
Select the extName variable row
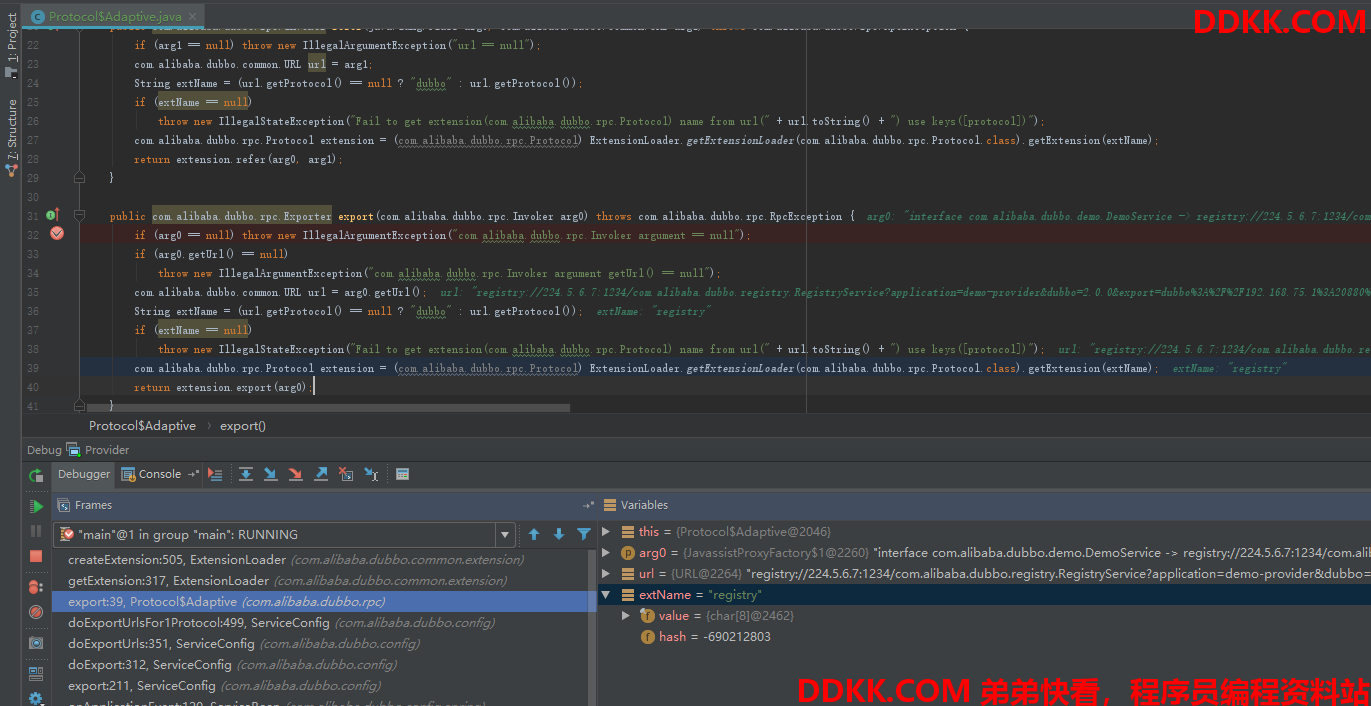pyautogui.click(x=984, y=595)
